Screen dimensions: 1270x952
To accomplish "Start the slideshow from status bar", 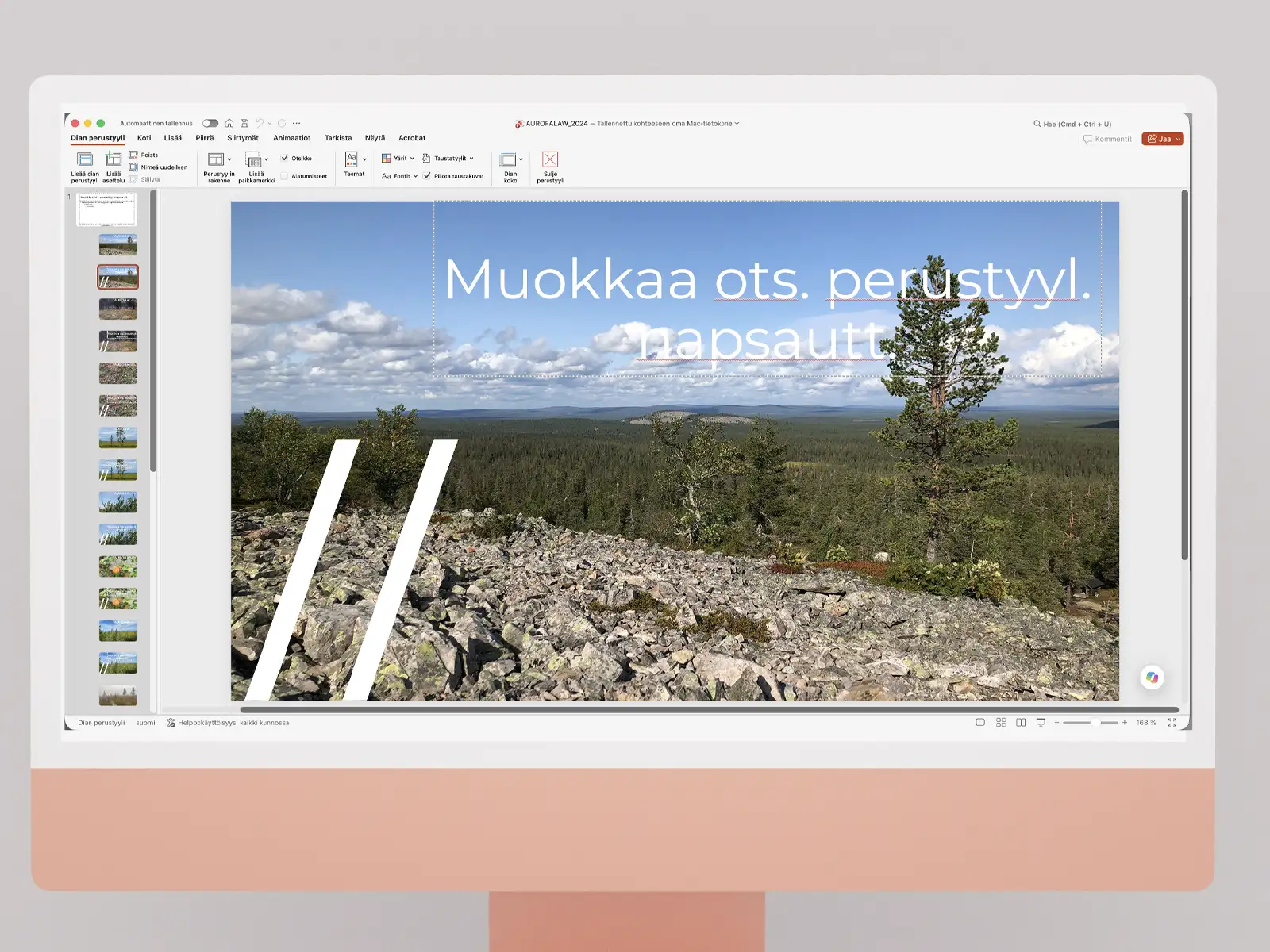I will [x=1041, y=723].
